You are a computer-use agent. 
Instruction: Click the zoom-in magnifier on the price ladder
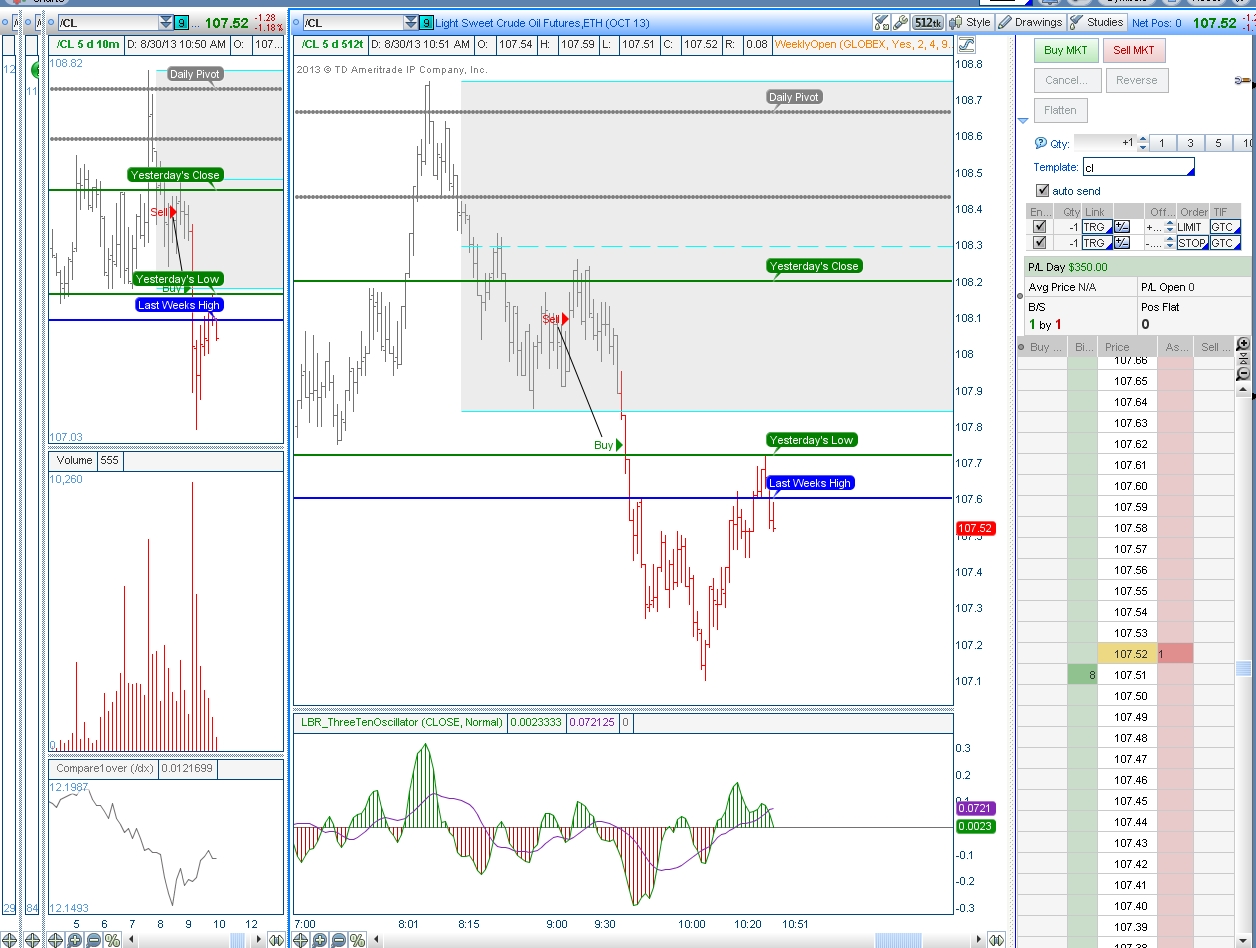click(1243, 345)
